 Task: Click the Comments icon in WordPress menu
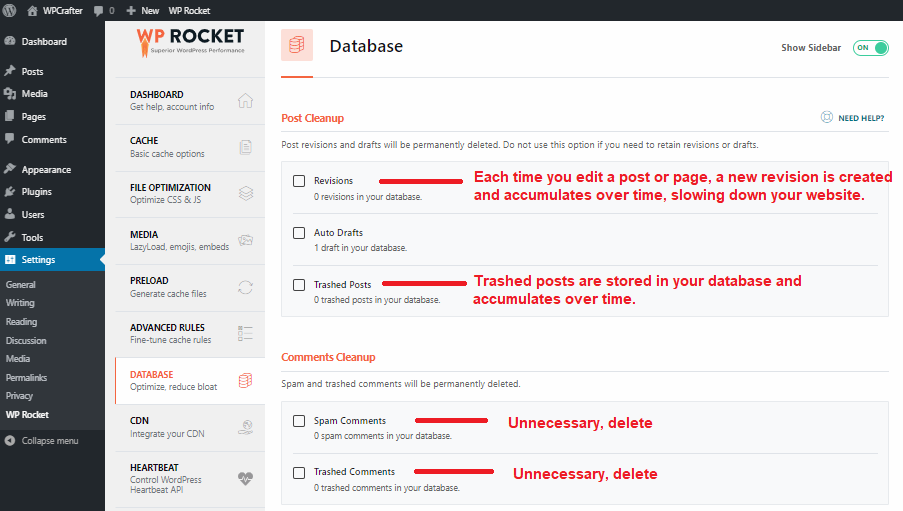10,139
